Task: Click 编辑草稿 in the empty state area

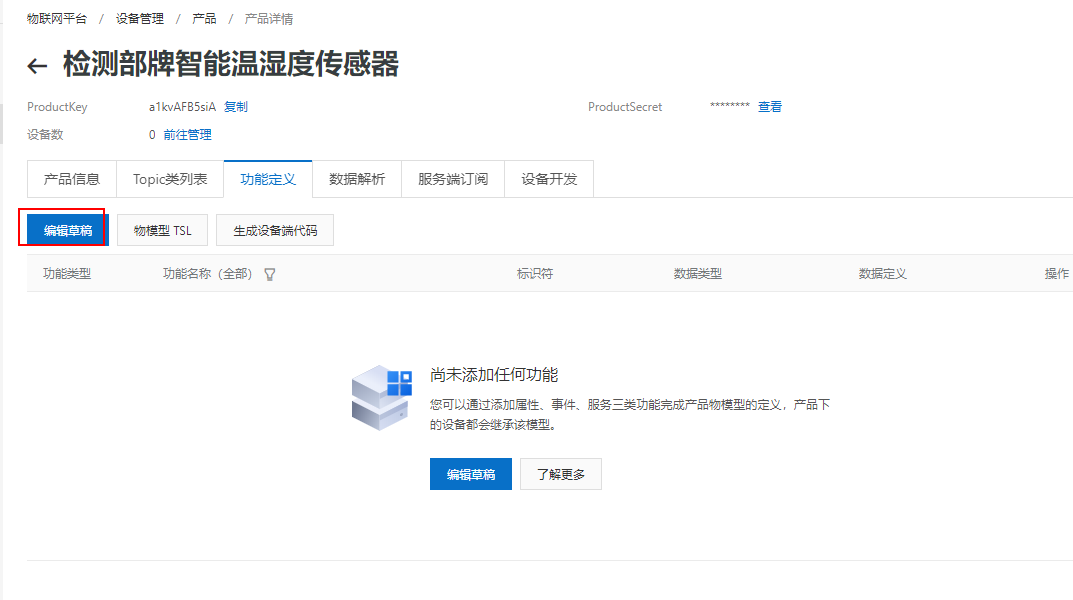Action: [471, 474]
